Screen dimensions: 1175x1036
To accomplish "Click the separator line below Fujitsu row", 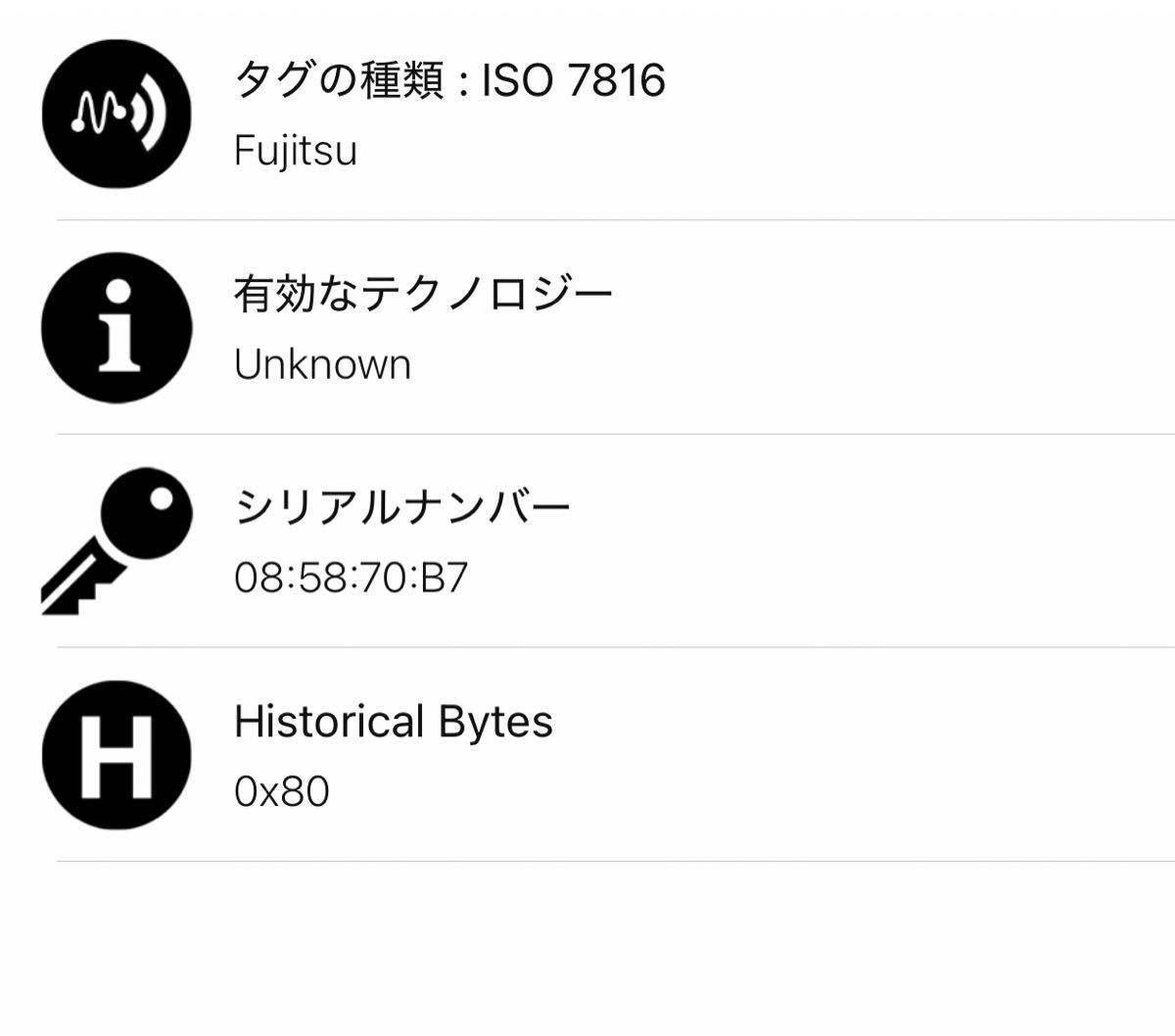I will click(x=615, y=220).
